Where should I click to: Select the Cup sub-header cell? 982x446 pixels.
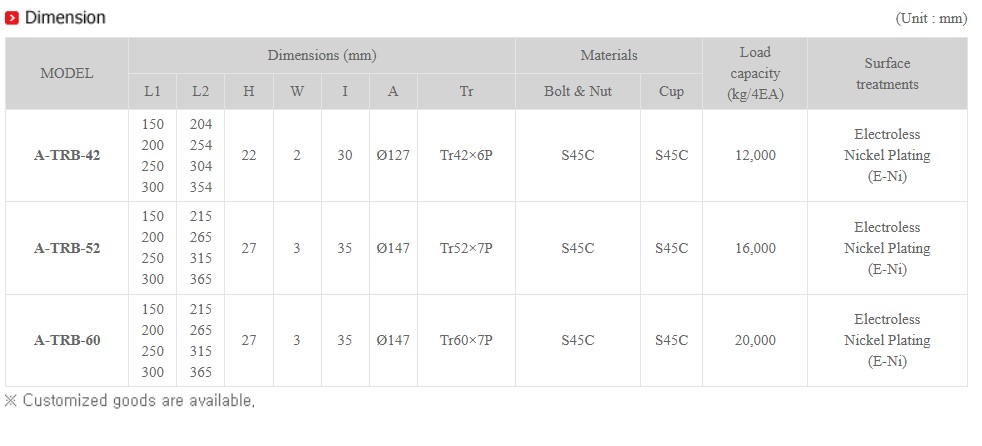671,91
